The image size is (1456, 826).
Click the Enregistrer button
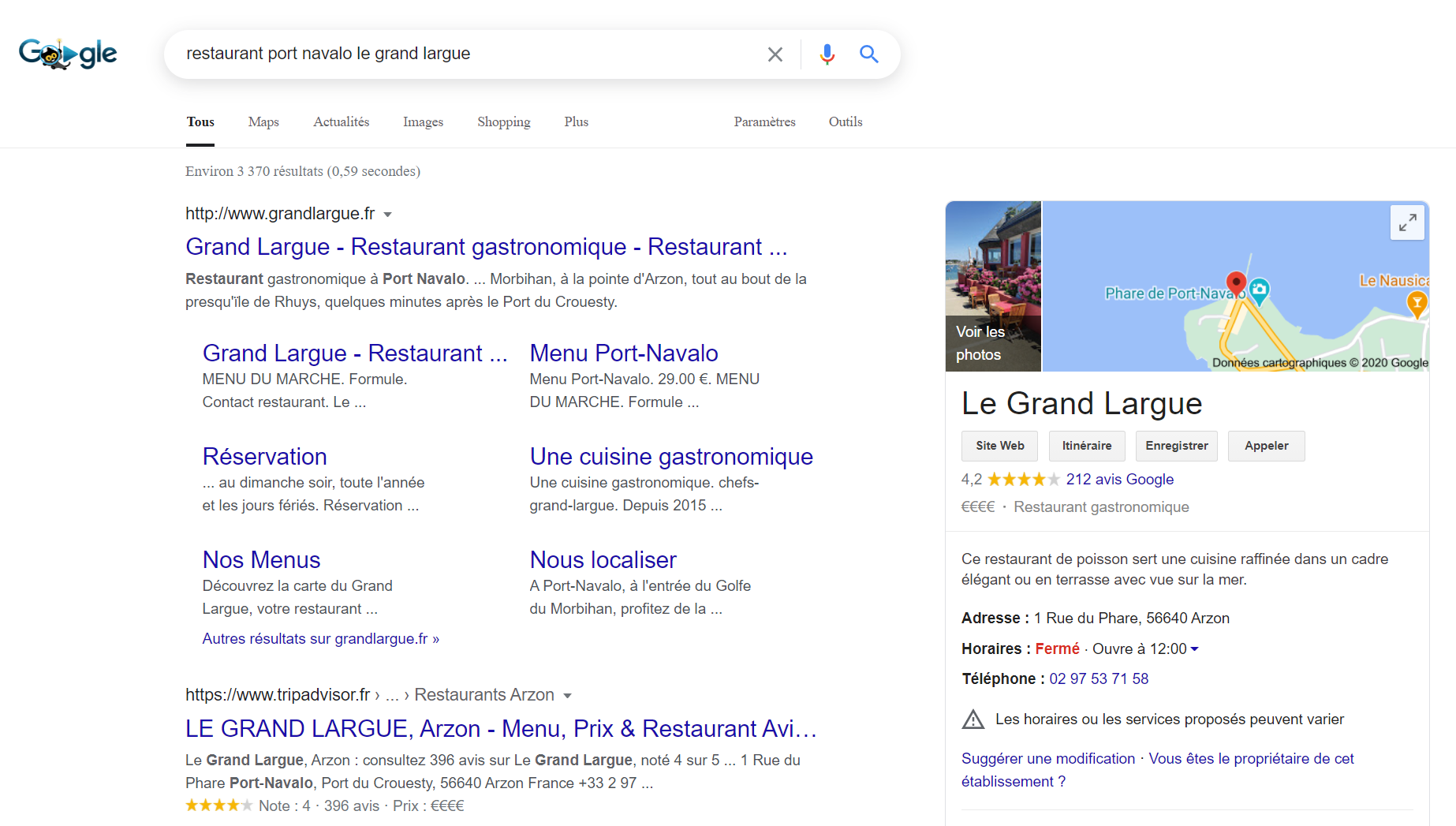pos(1177,446)
